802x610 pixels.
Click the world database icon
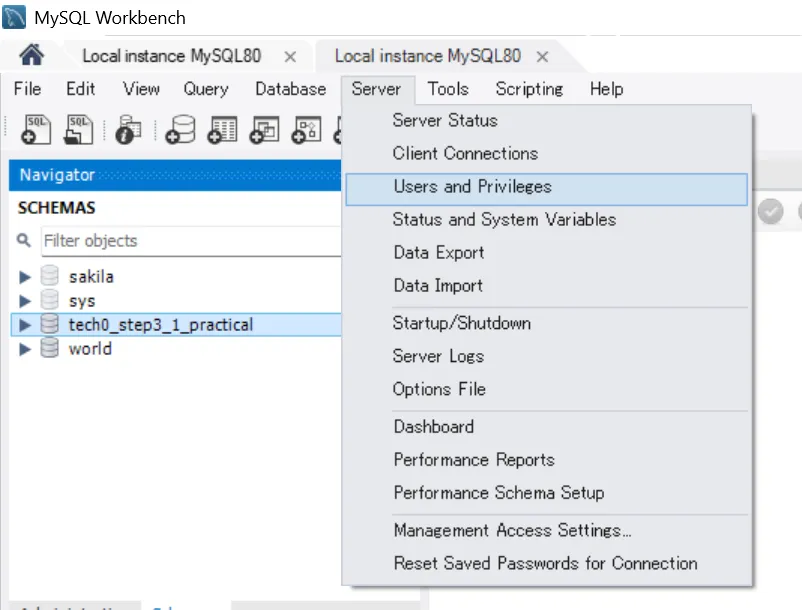click(x=50, y=348)
